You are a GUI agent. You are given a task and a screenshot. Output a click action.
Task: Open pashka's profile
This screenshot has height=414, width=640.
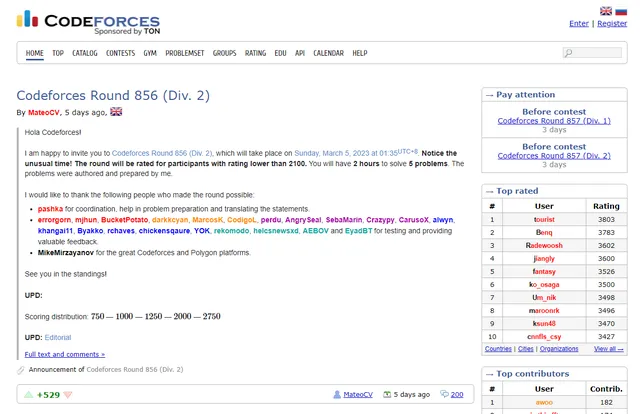coord(51,209)
